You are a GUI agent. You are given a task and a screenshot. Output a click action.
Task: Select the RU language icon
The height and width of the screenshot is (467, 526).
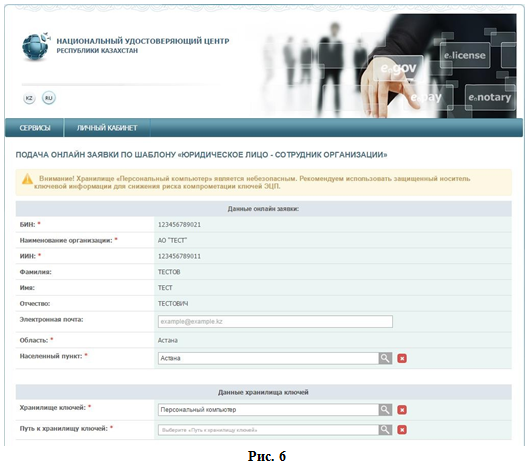49,98
